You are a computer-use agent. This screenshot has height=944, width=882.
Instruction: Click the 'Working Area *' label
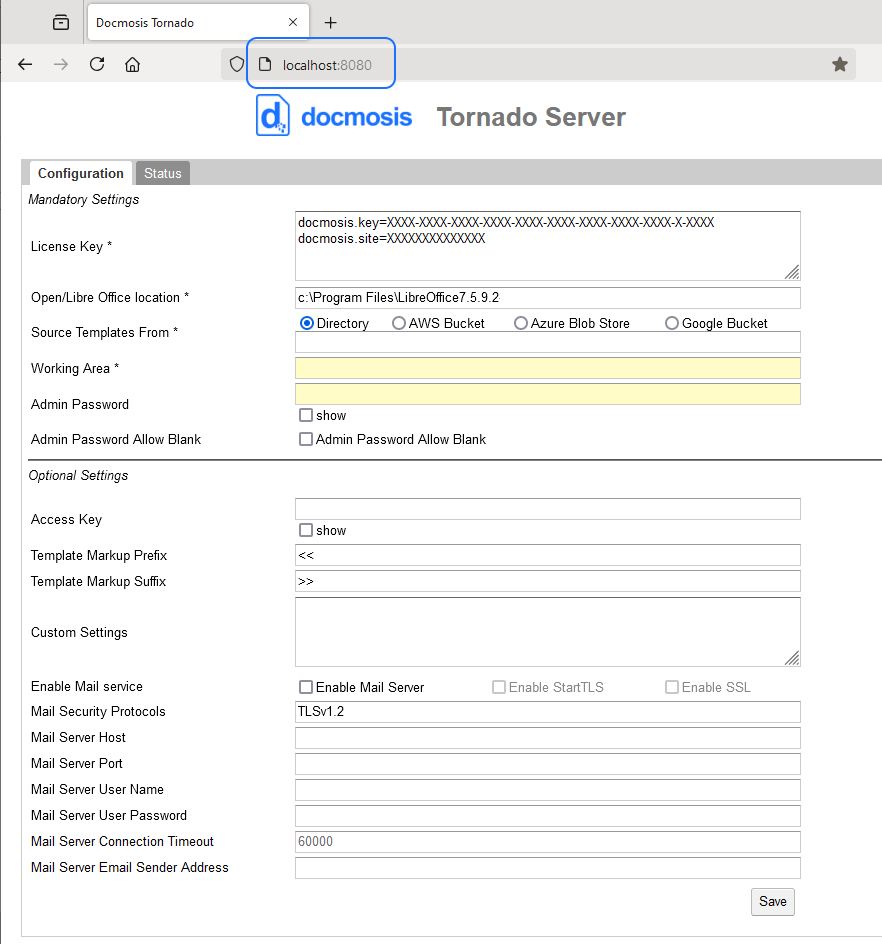point(75,368)
